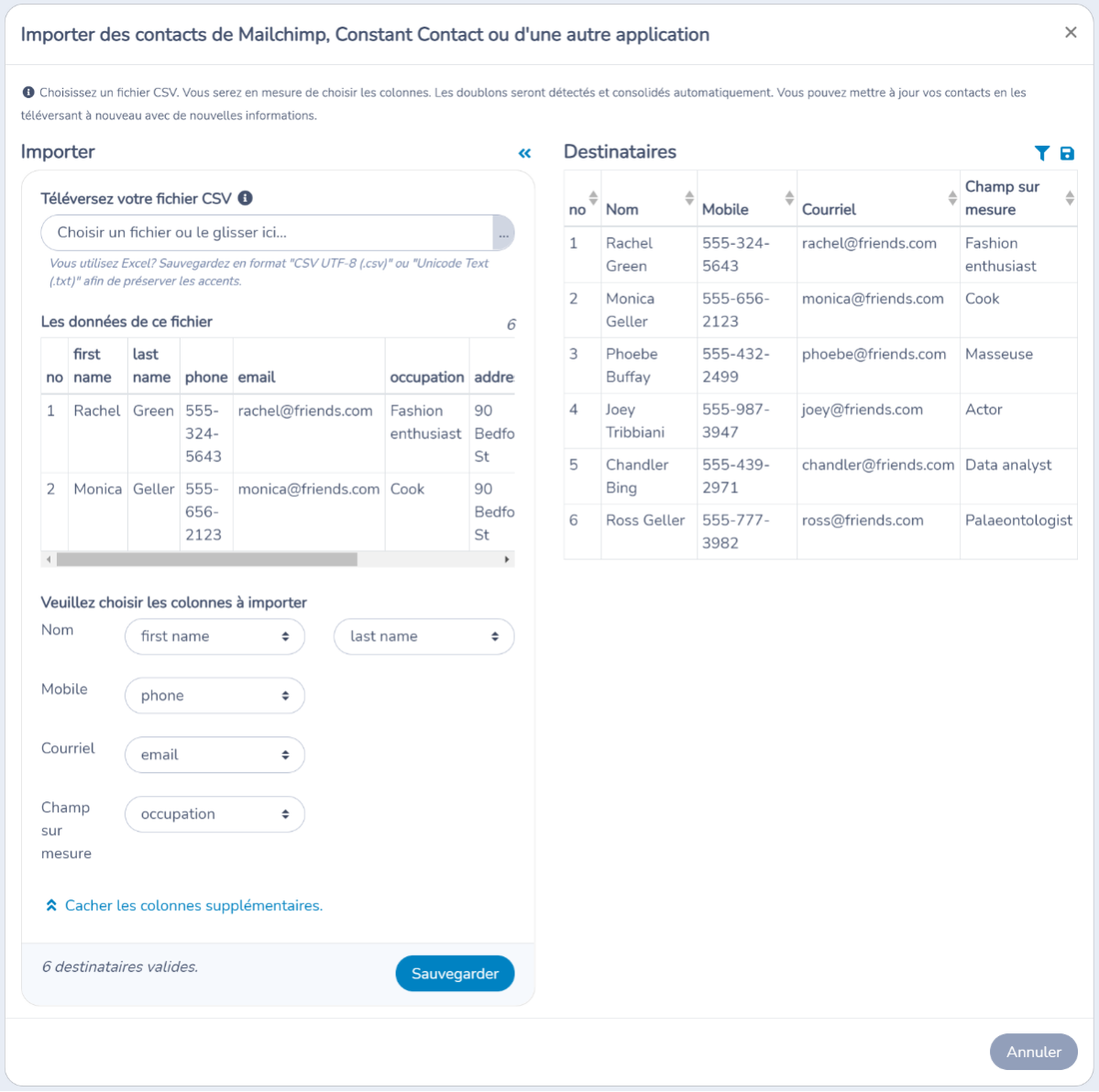Sort recipients by the Nom column

click(689, 198)
